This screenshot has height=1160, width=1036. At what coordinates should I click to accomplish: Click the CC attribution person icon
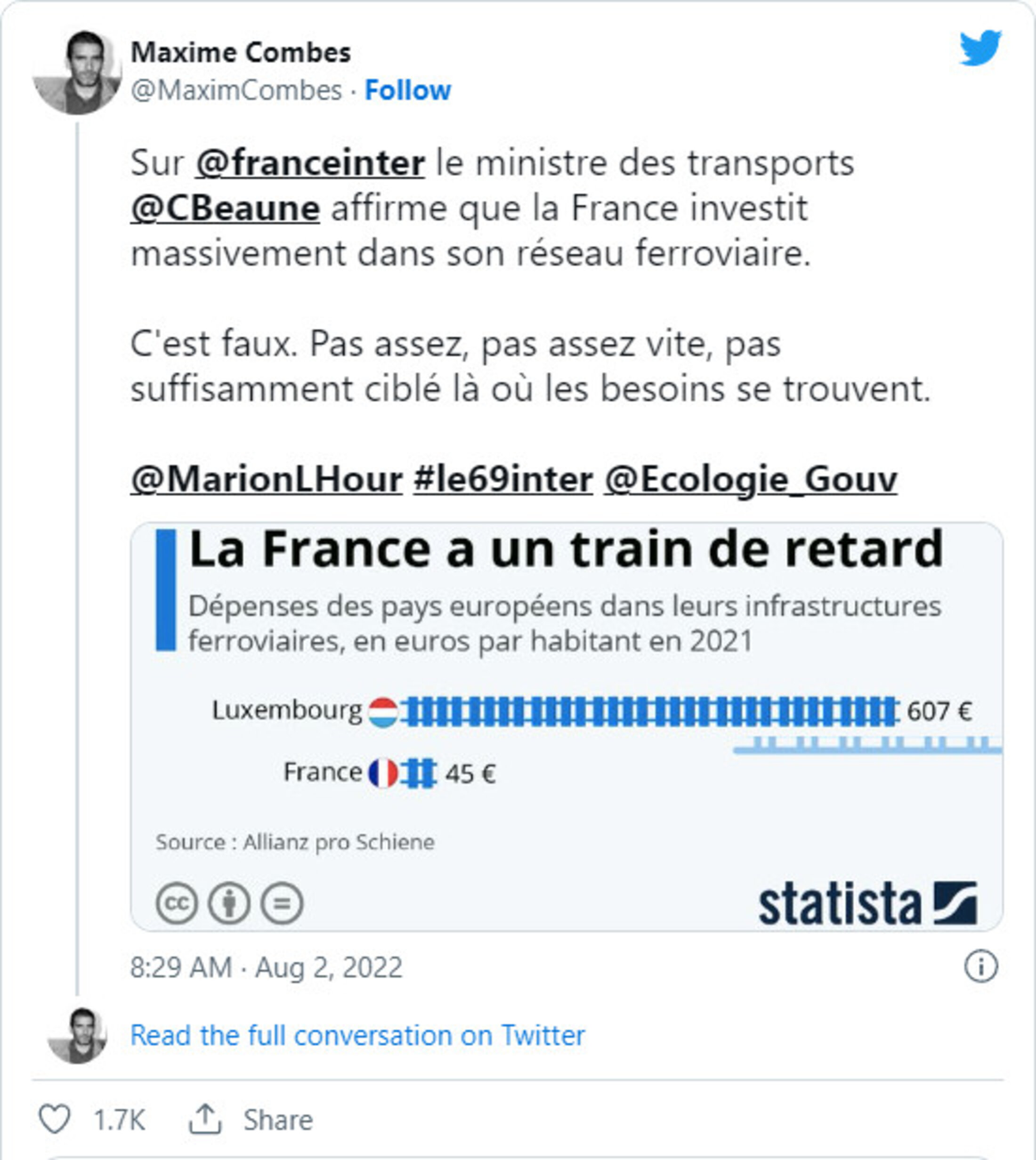[x=229, y=903]
